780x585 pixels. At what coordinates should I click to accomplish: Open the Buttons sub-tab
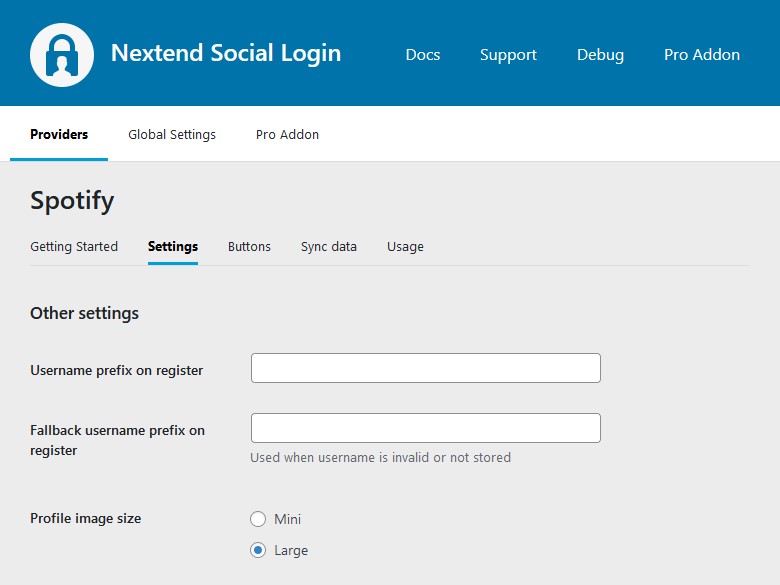[249, 247]
